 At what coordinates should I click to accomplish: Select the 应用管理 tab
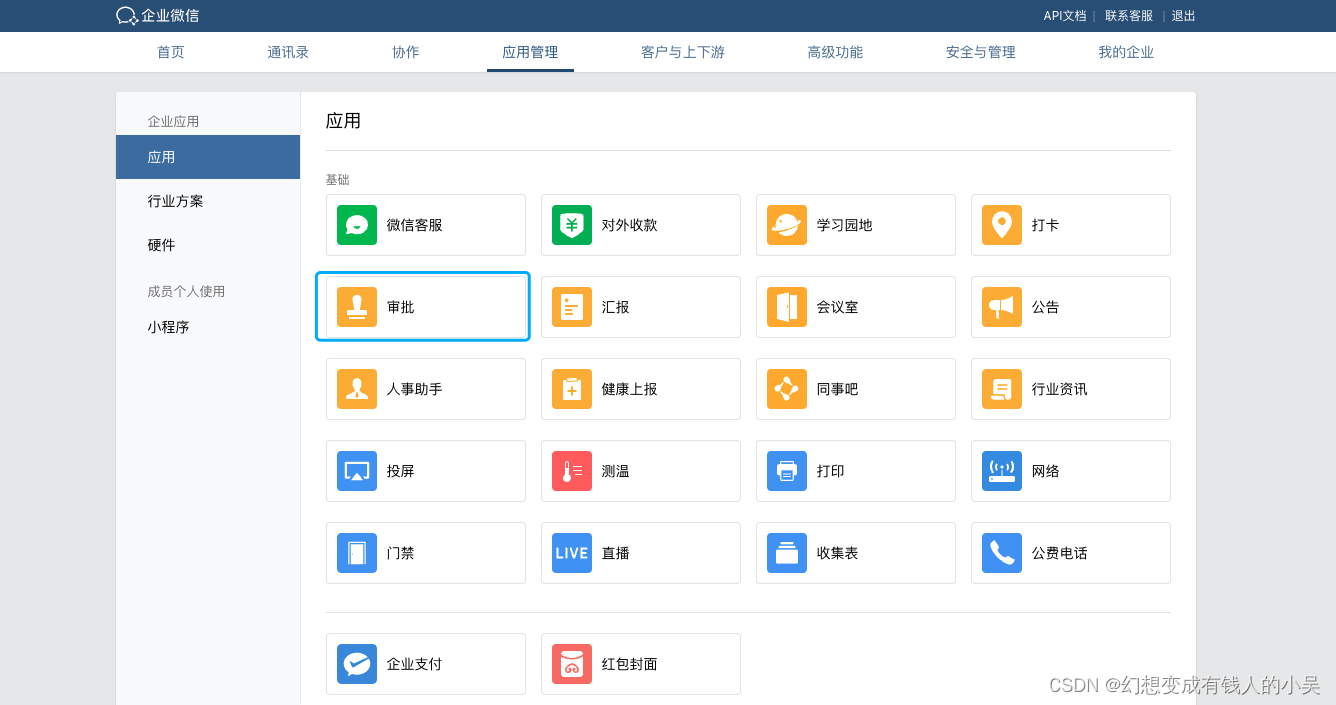click(x=530, y=52)
